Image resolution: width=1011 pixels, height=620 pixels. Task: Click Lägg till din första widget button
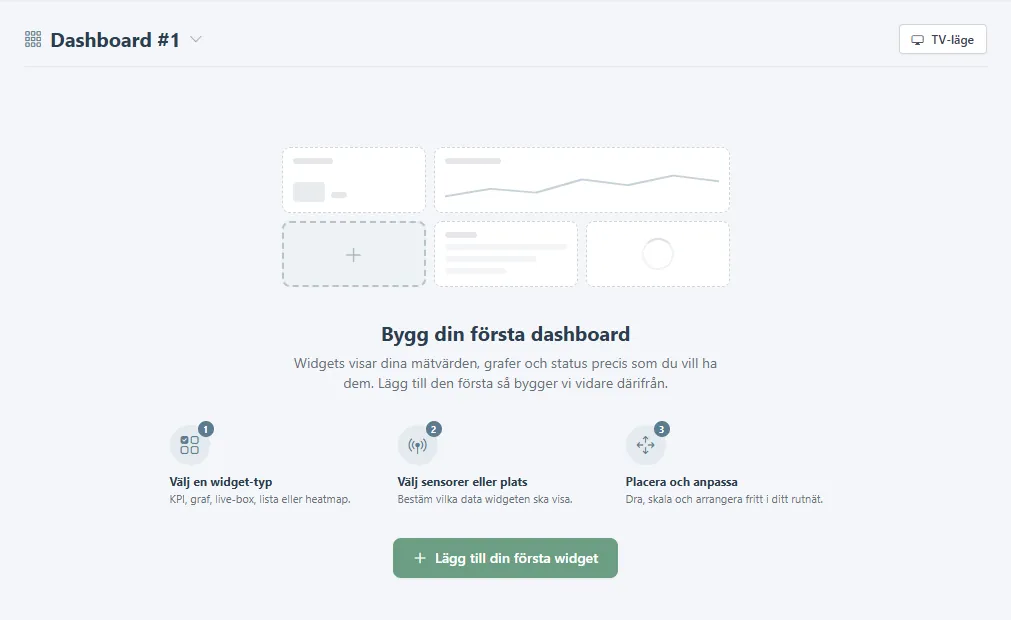pos(506,558)
